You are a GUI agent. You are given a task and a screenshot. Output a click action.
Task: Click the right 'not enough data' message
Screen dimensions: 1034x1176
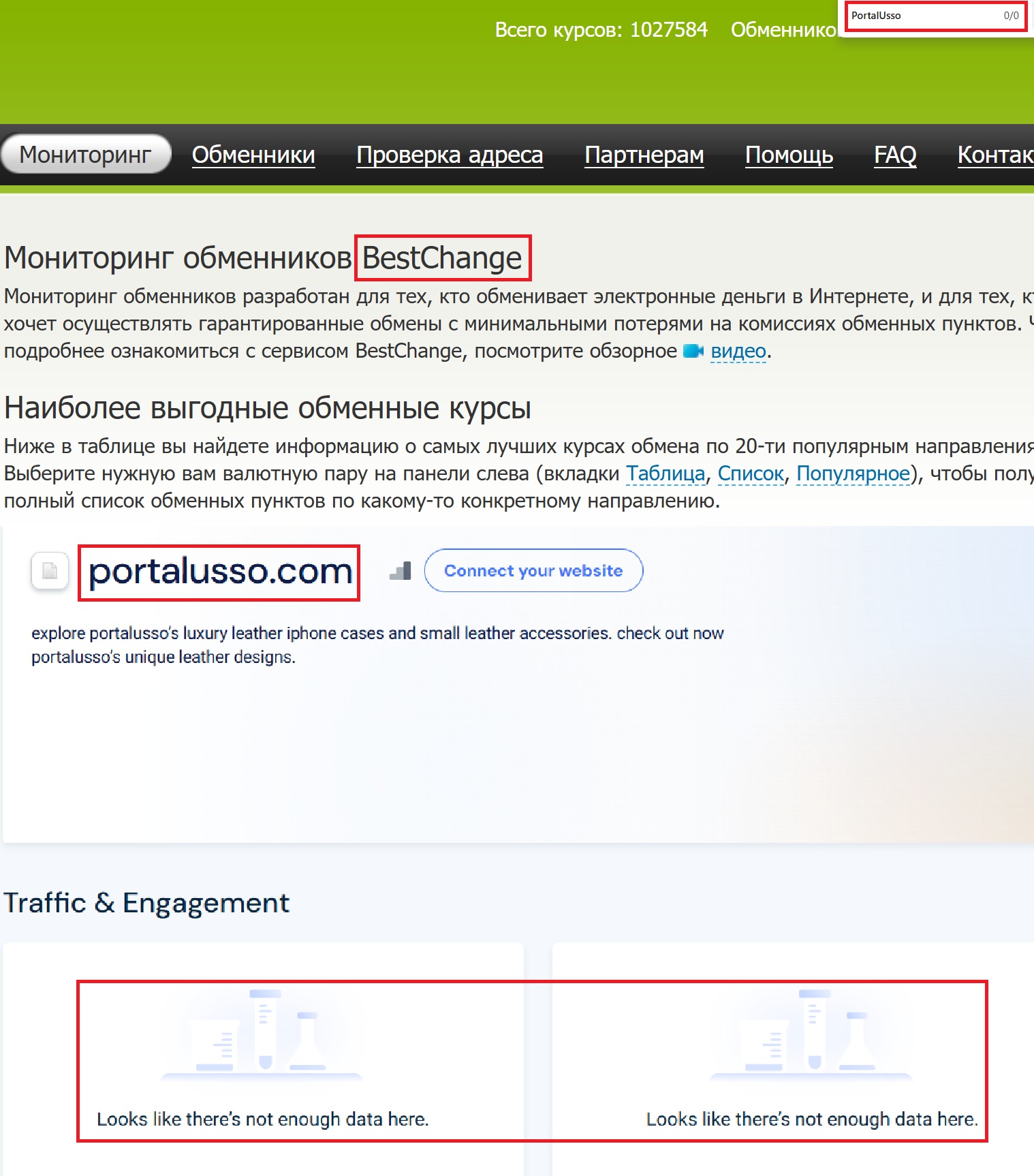pyautogui.click(x=812, y=1119)
